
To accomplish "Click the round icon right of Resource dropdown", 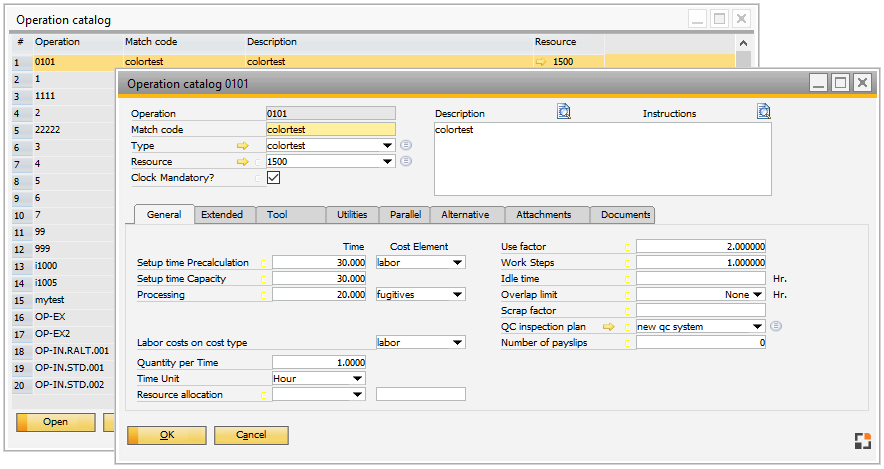I will [406, 162].
